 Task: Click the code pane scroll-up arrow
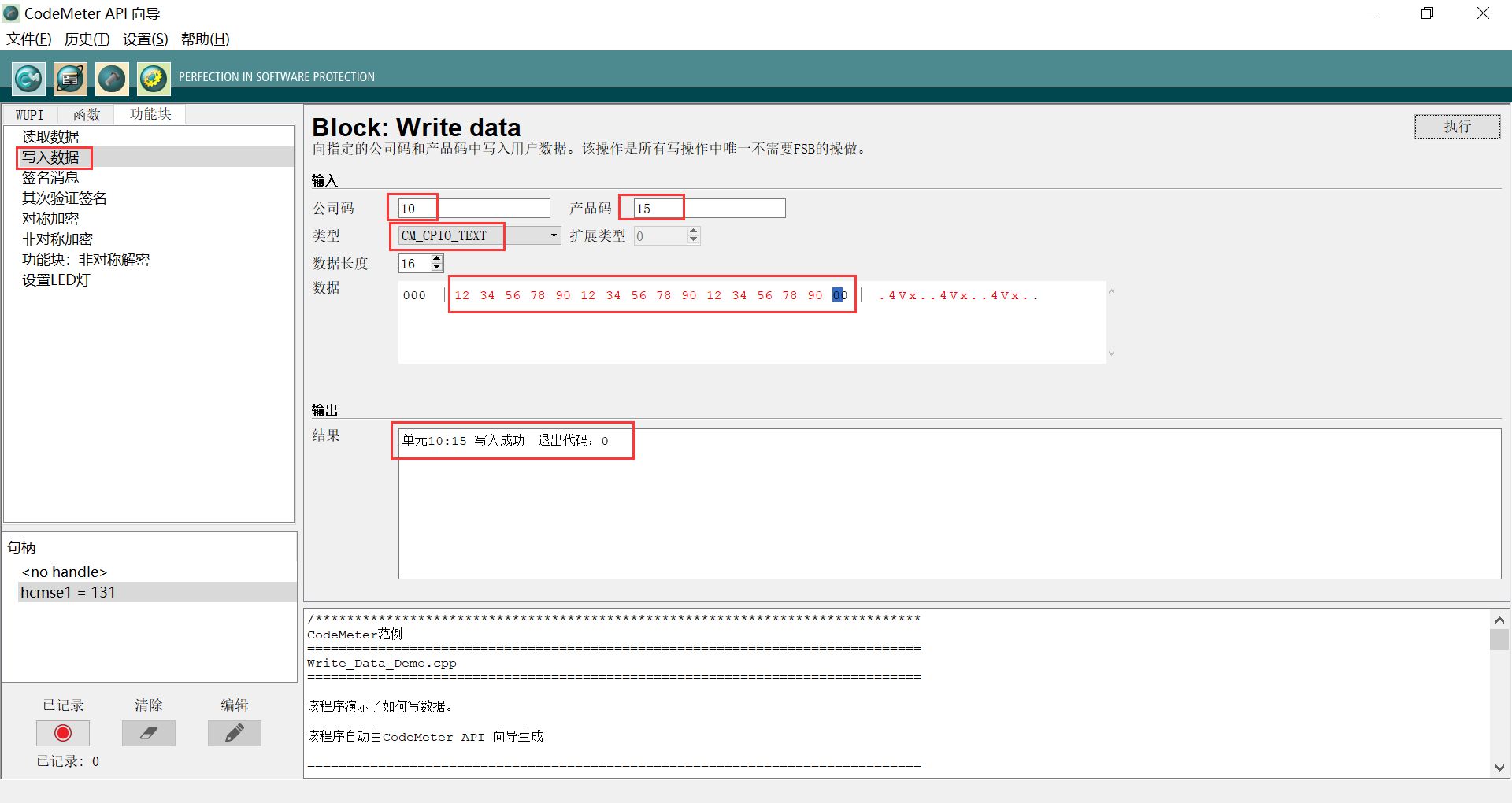pyautogui.click(x=1499, y=620)
